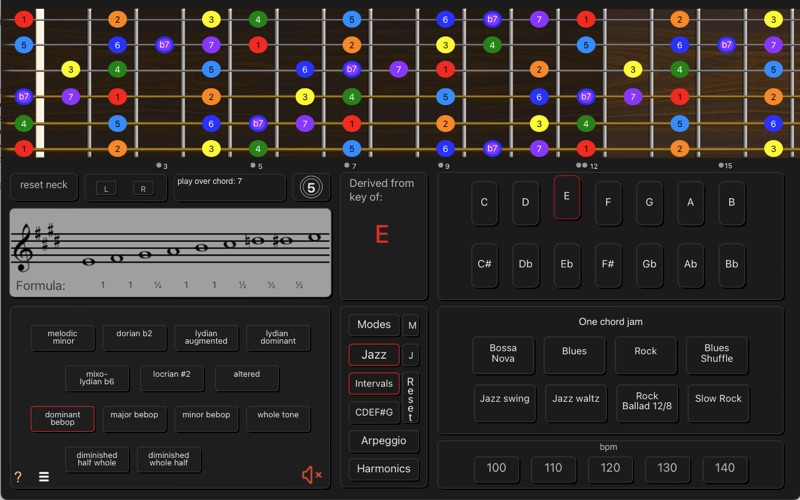Select the major bebop scale
Screen dimensions: 800x500
click(x=134, y=419)
